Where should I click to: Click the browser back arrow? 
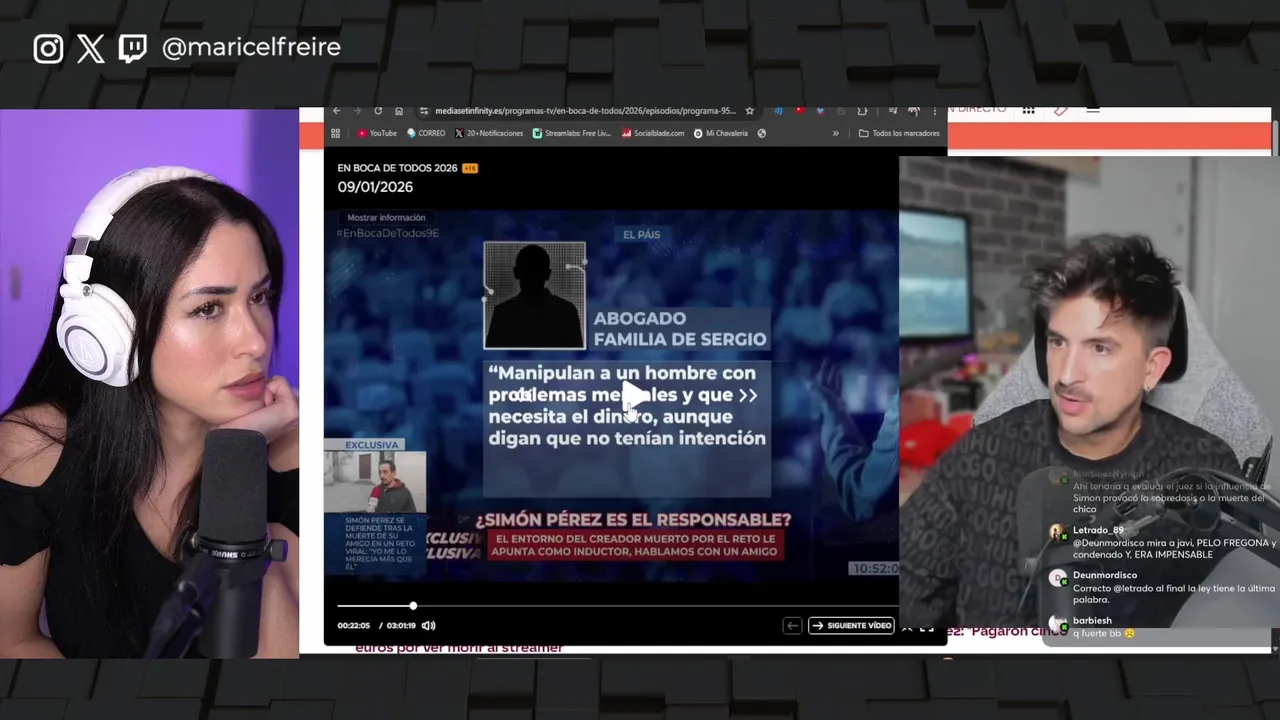337,111
